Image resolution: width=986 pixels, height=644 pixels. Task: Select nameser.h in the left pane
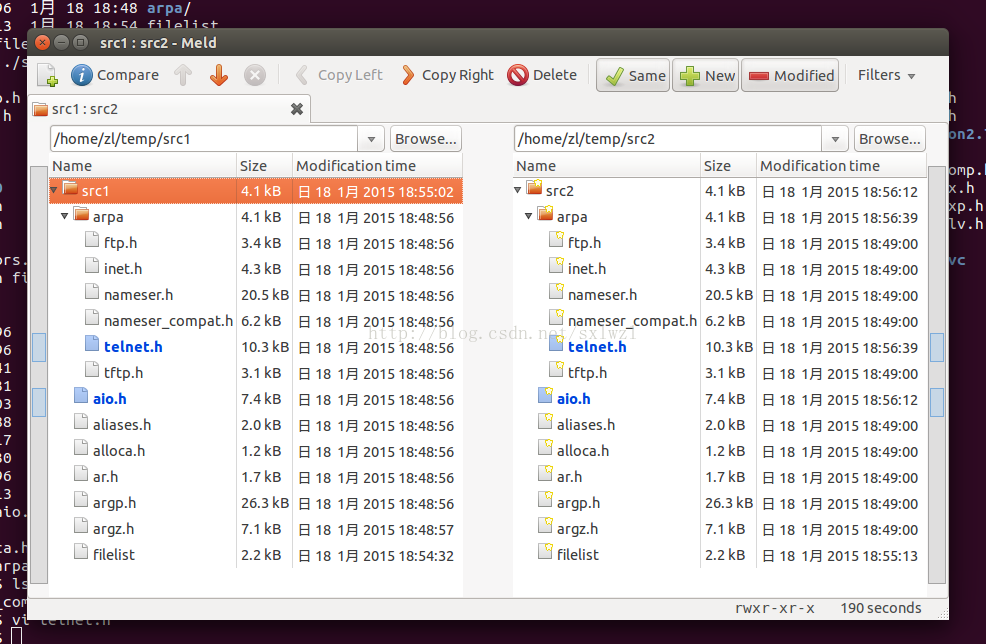138,294
